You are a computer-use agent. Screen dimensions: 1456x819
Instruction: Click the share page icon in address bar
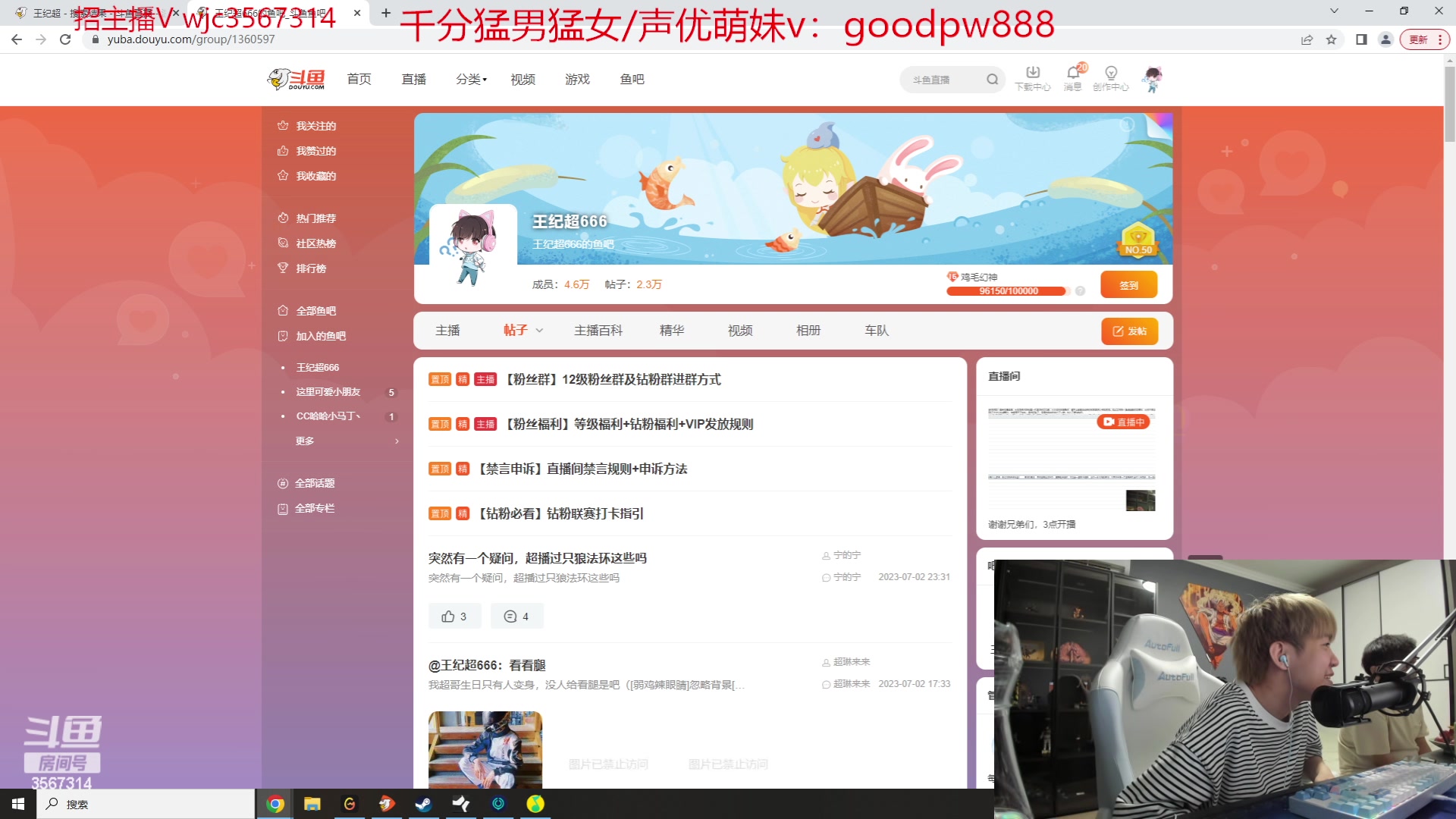pos(1307,39)
